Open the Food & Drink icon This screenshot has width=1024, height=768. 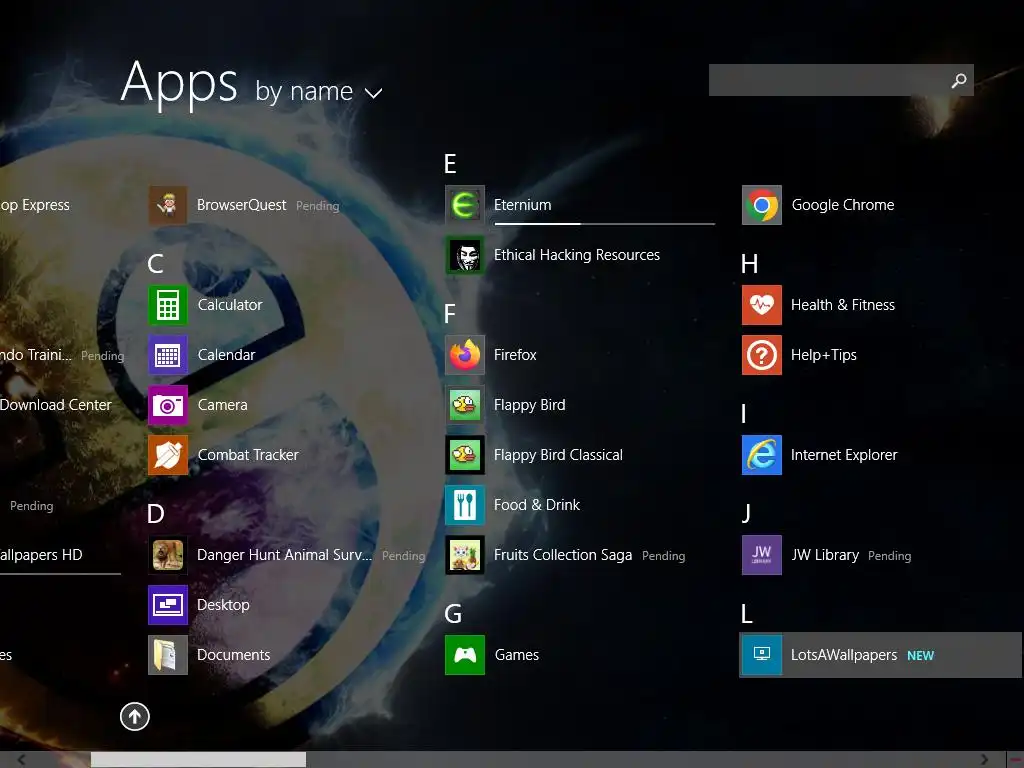tap(465, 505)
